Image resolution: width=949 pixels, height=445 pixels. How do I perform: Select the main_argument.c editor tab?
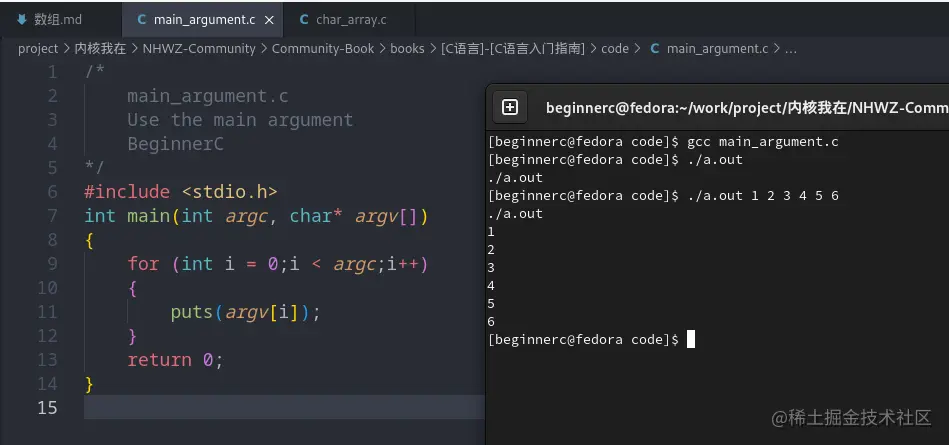pos(202,19)
